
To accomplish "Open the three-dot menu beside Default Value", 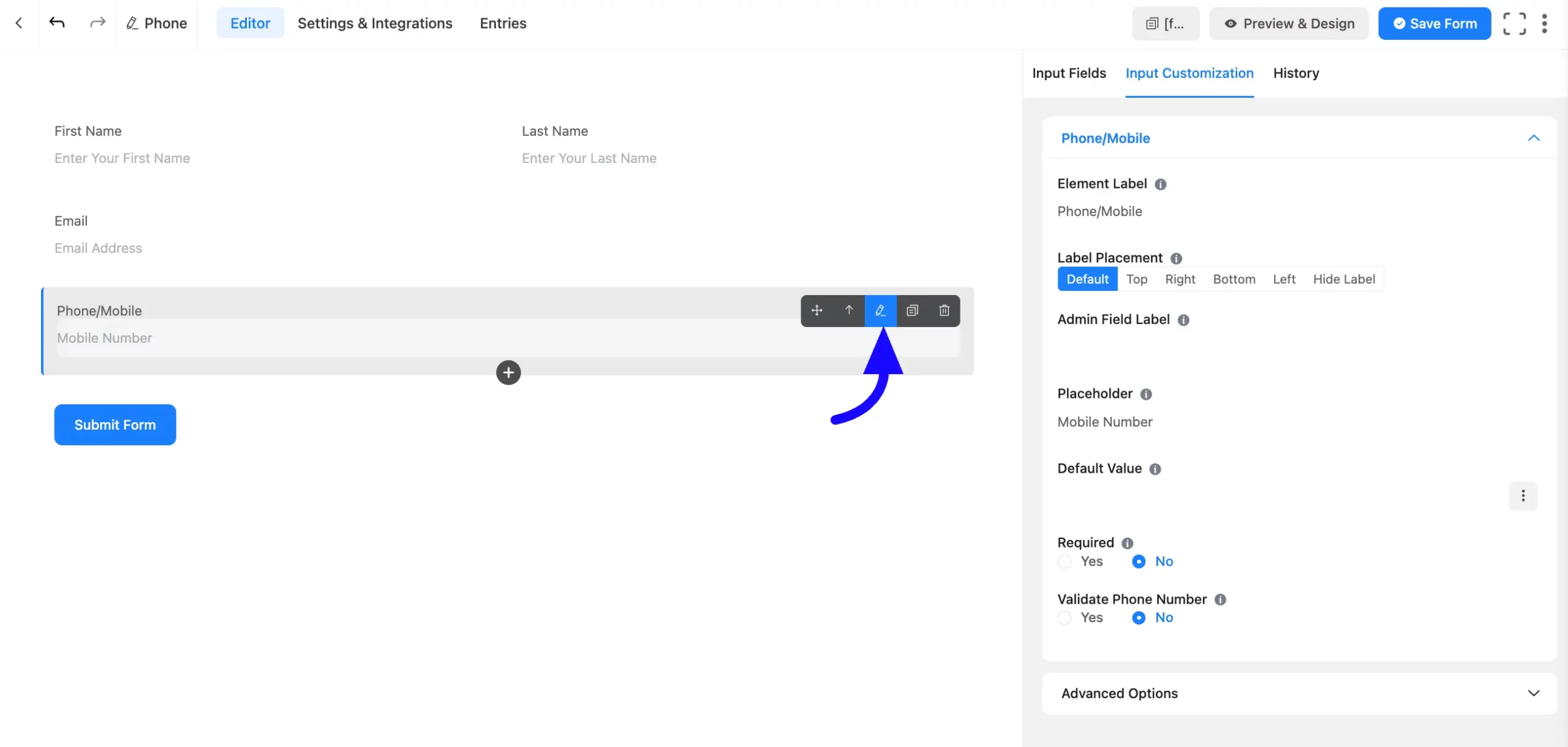I will click(x=1523, y=496).
